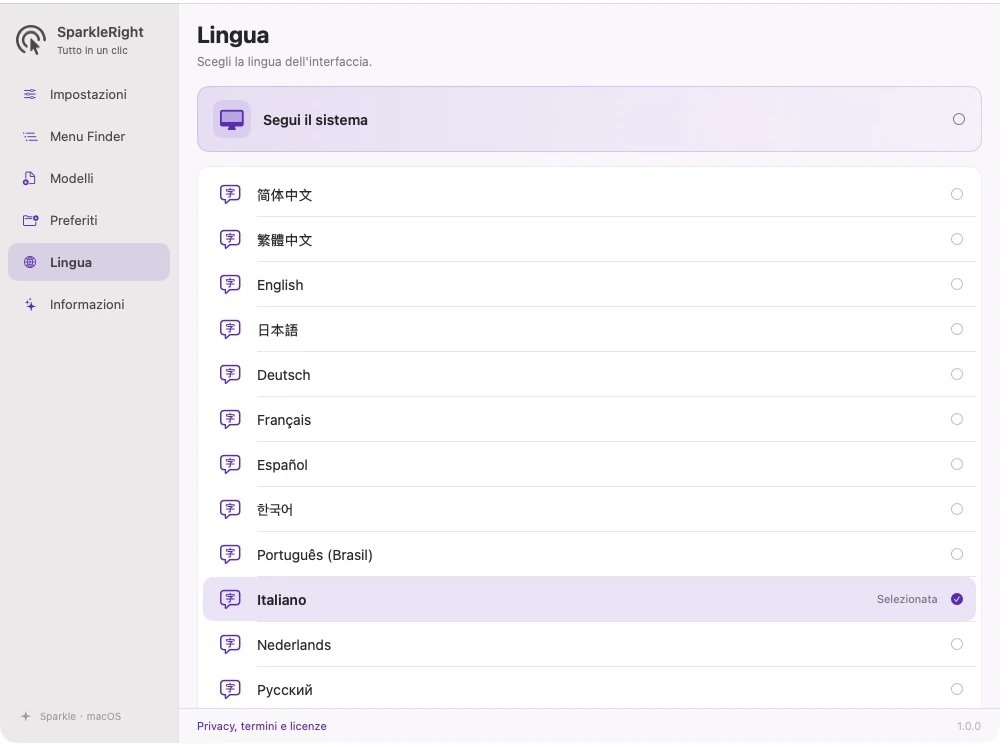
Task: Click the language bubble icon next to 한국어
Action: pos(230,509)
